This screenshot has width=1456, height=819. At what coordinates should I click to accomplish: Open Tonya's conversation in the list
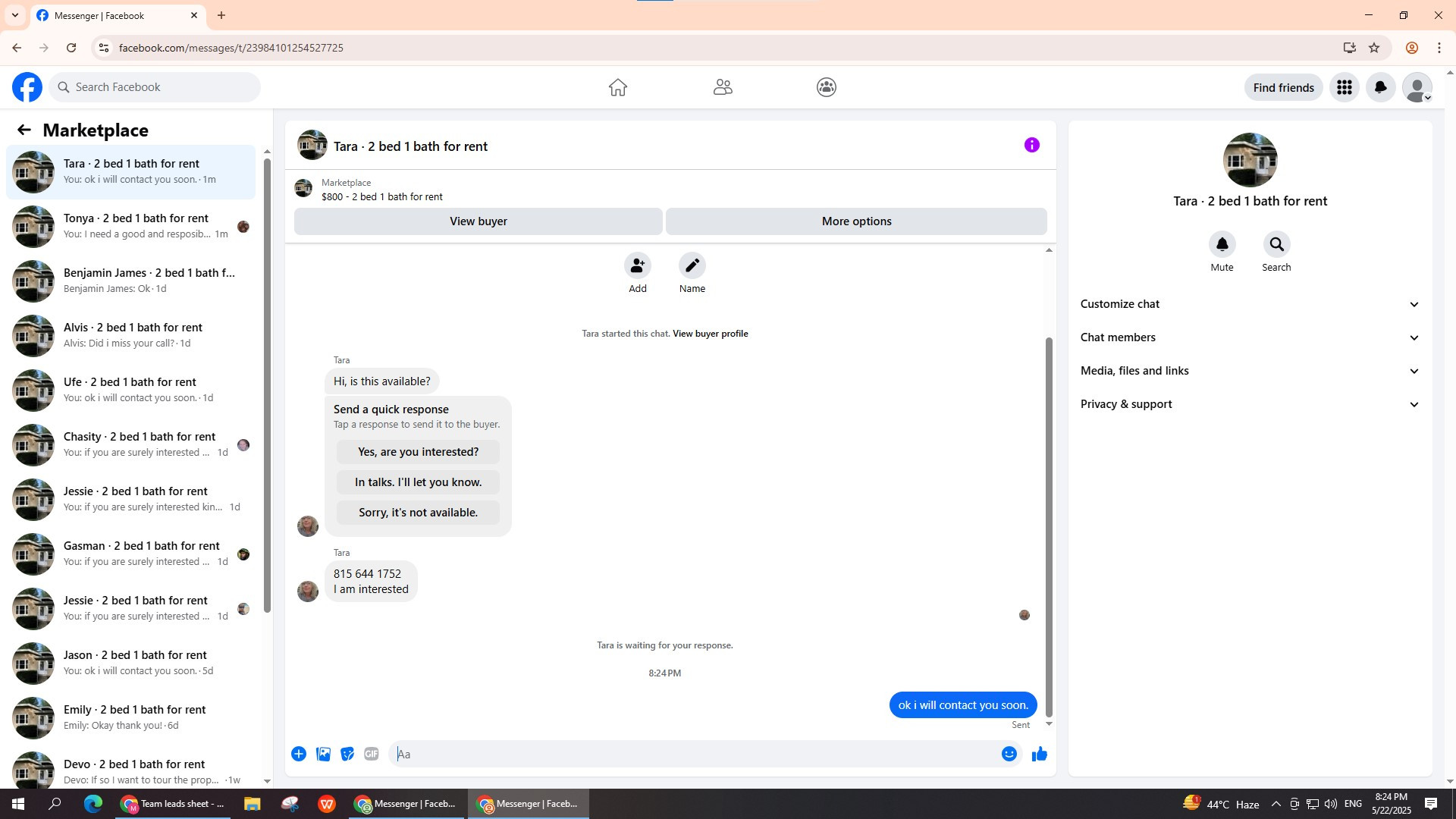130,227
